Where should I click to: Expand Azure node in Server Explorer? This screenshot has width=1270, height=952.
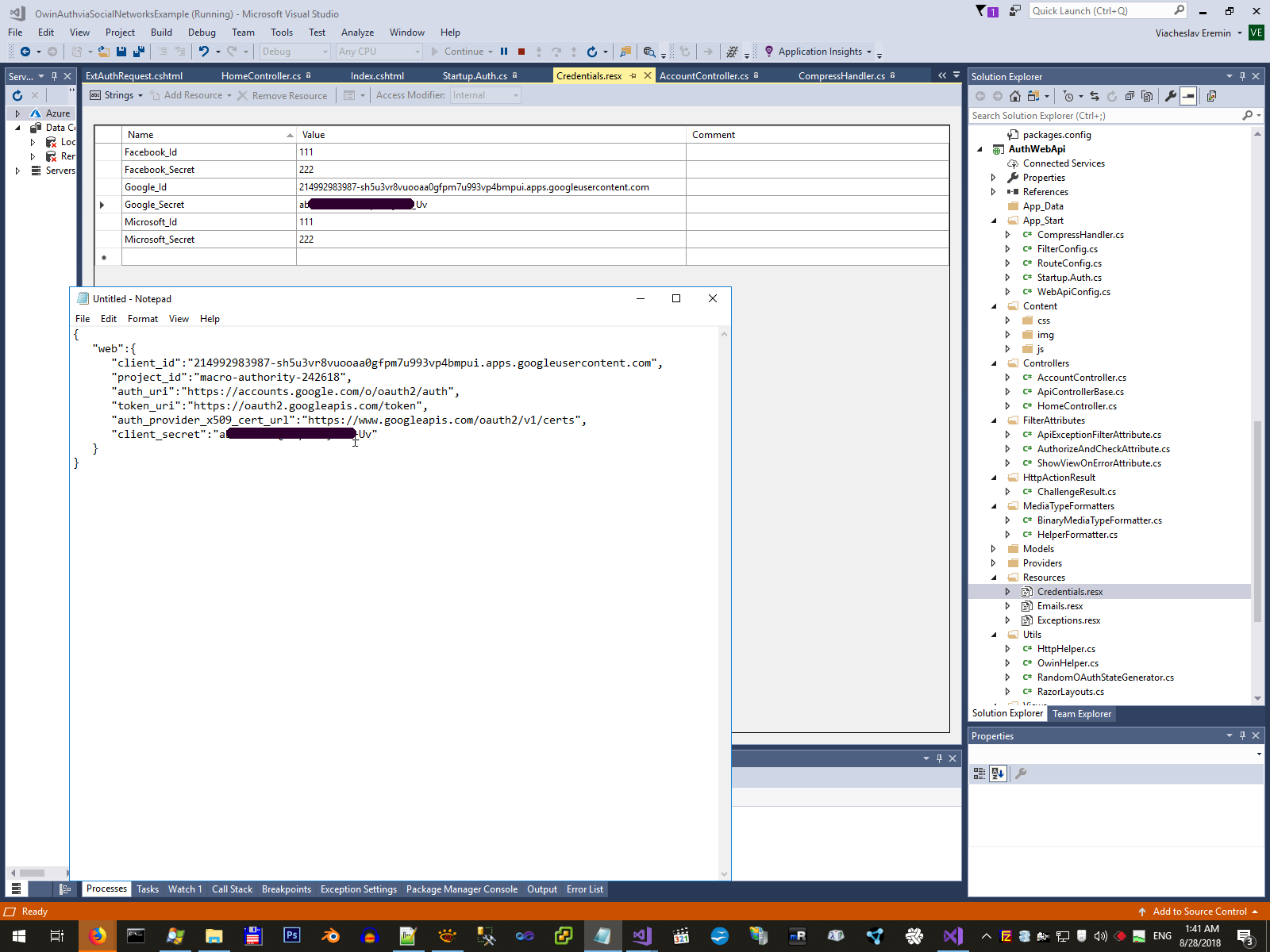[x=17, y=113]
